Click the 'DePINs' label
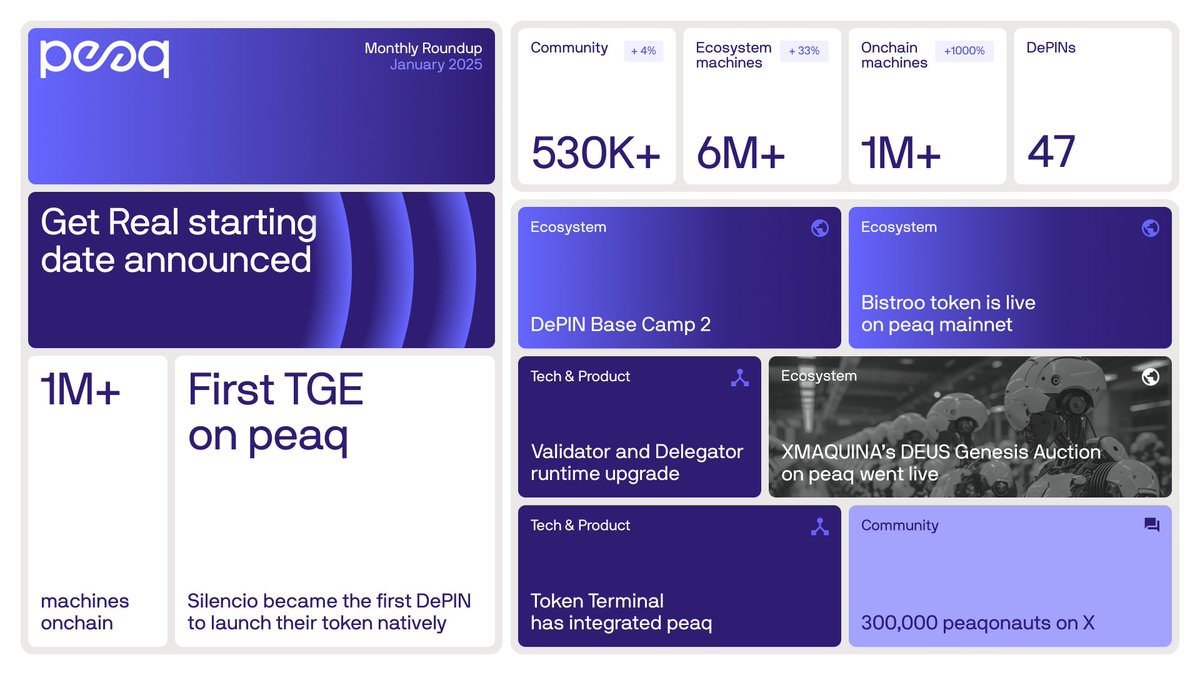 1051,48
